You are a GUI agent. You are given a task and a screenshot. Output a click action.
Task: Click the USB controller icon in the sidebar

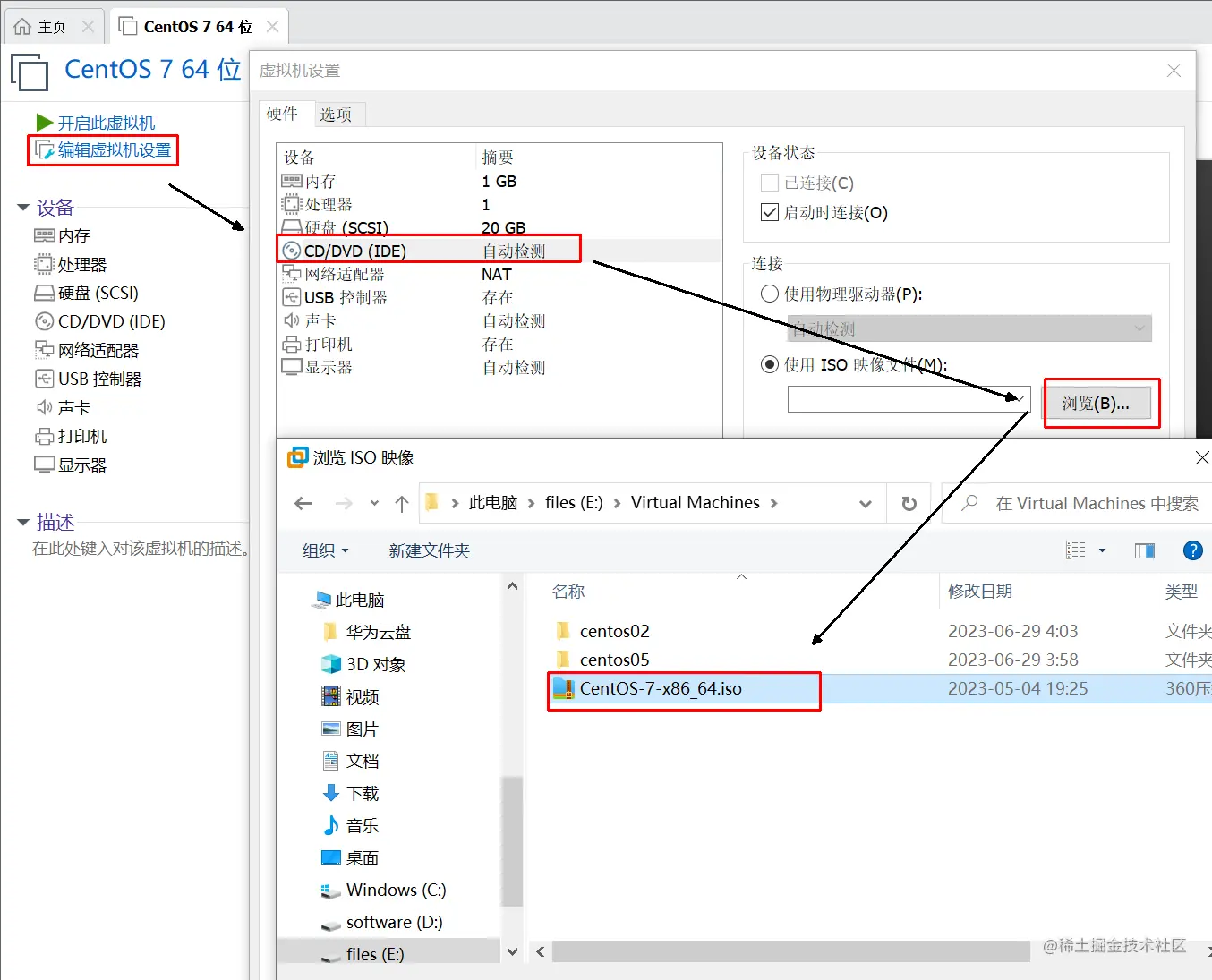(x=45, y=379)
